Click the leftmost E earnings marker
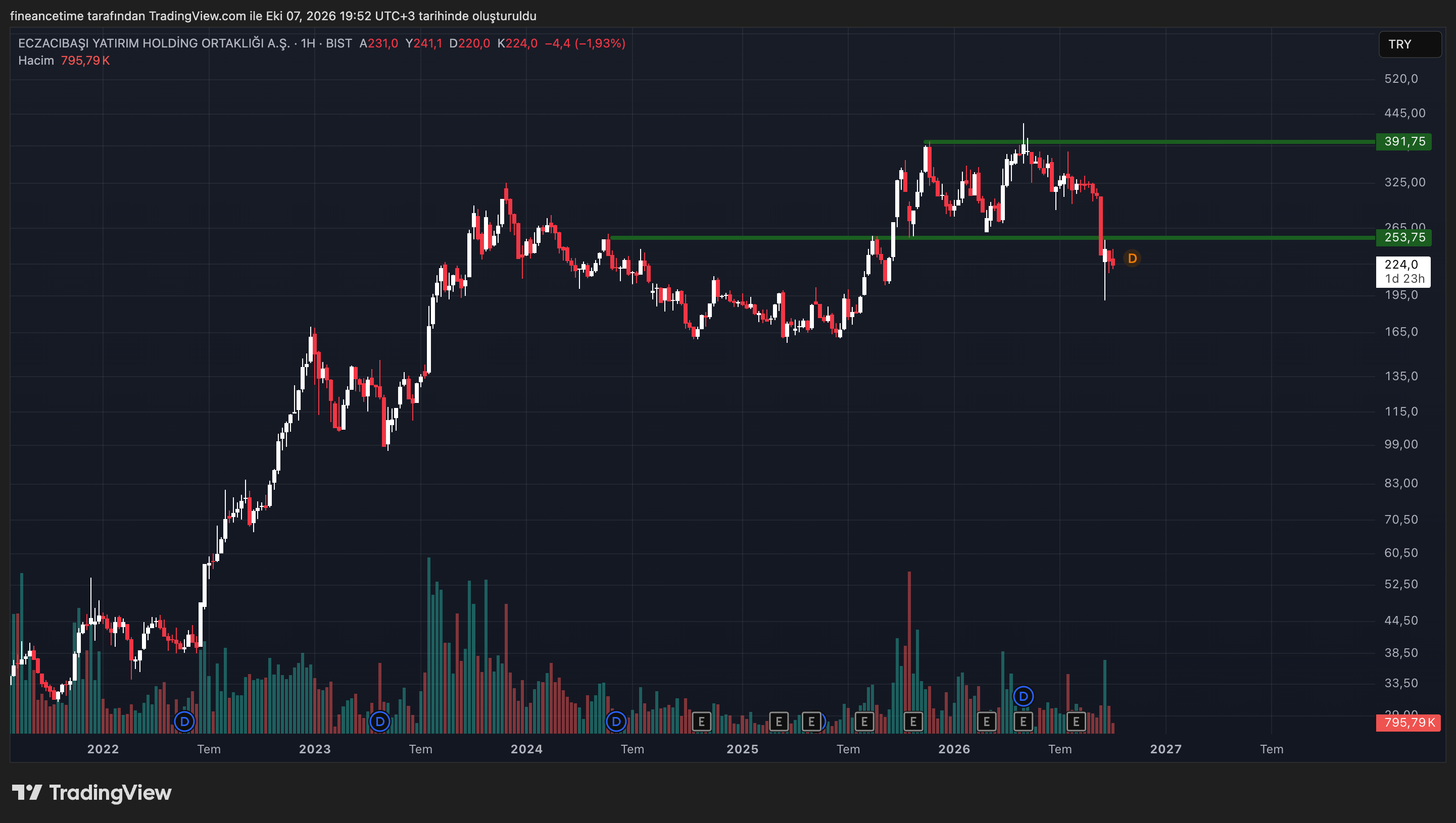1456x823 pixels. pyautogui.click(x=702, y=721)
